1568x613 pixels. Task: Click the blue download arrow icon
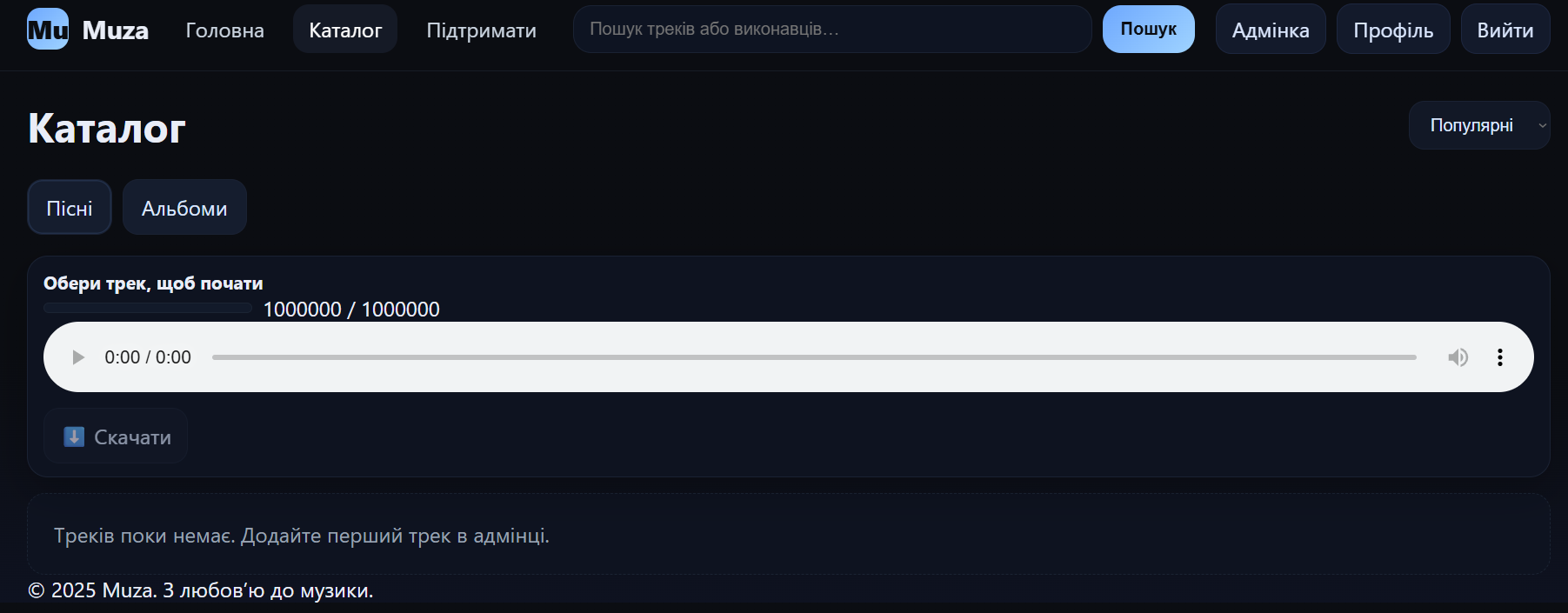coord(74,436)
